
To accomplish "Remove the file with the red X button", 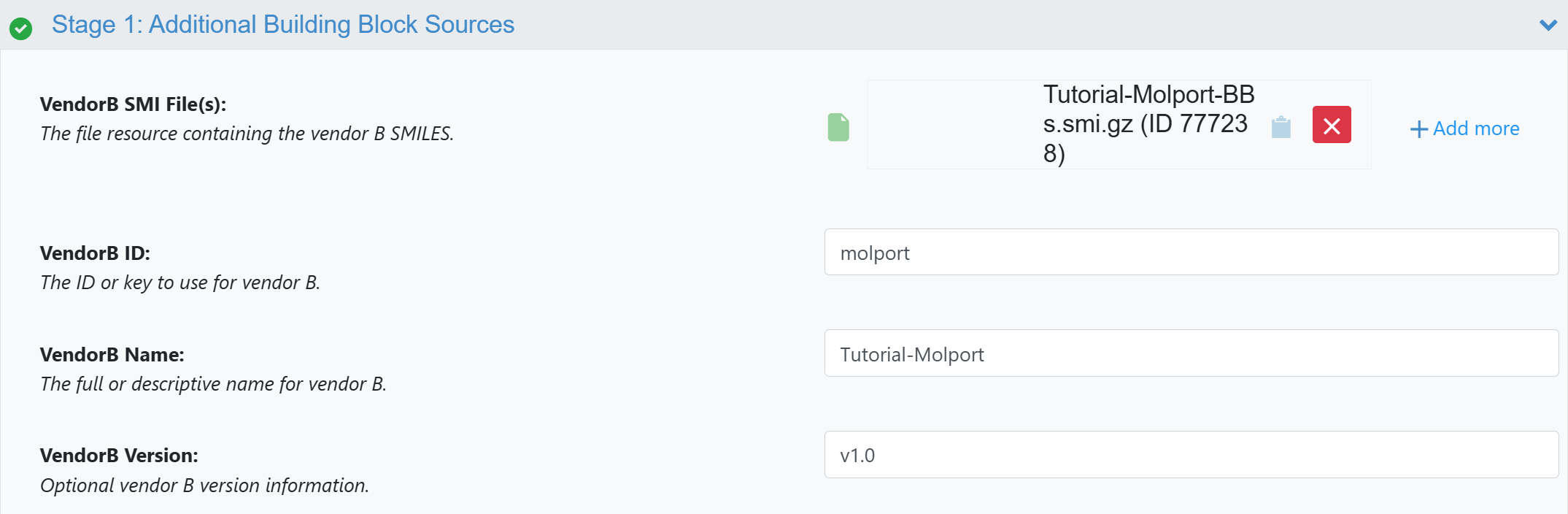I will (x=1331, y=125).
